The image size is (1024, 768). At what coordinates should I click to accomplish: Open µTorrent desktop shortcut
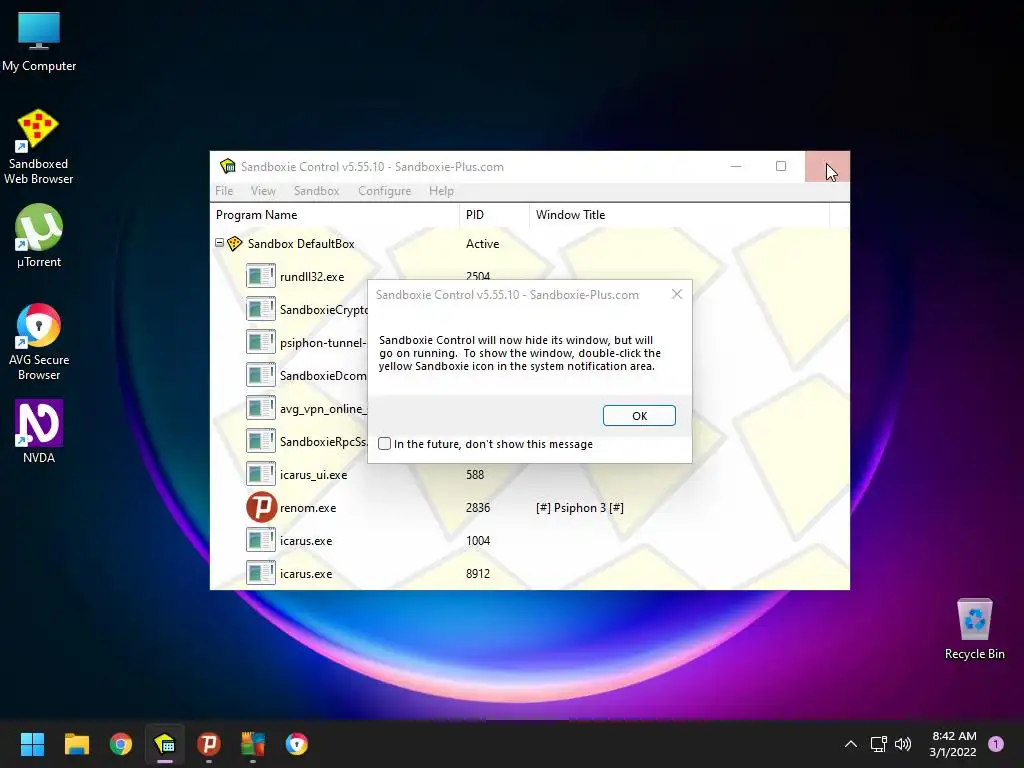coord(39,236)
